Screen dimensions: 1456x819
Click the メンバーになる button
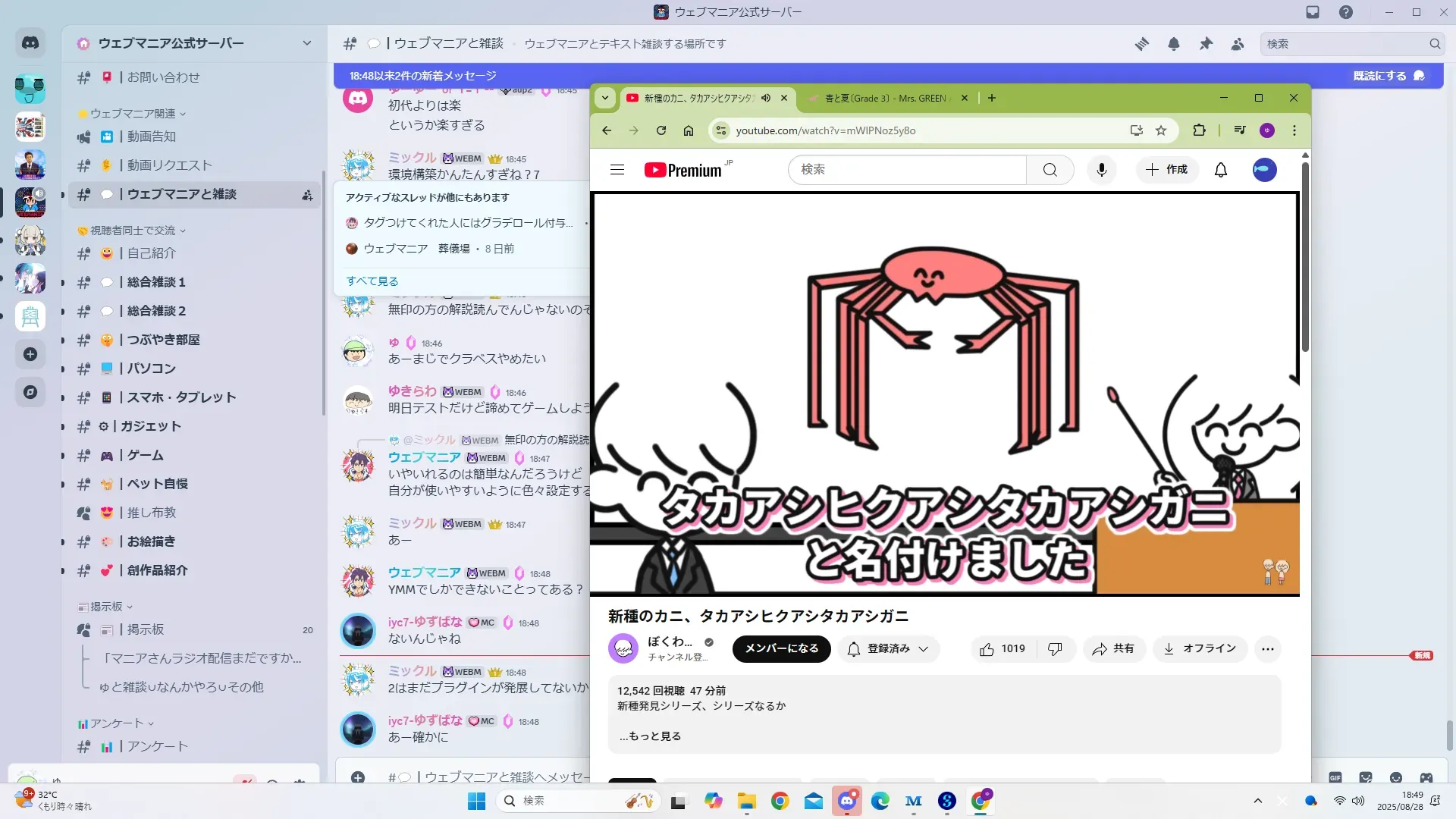781,649
